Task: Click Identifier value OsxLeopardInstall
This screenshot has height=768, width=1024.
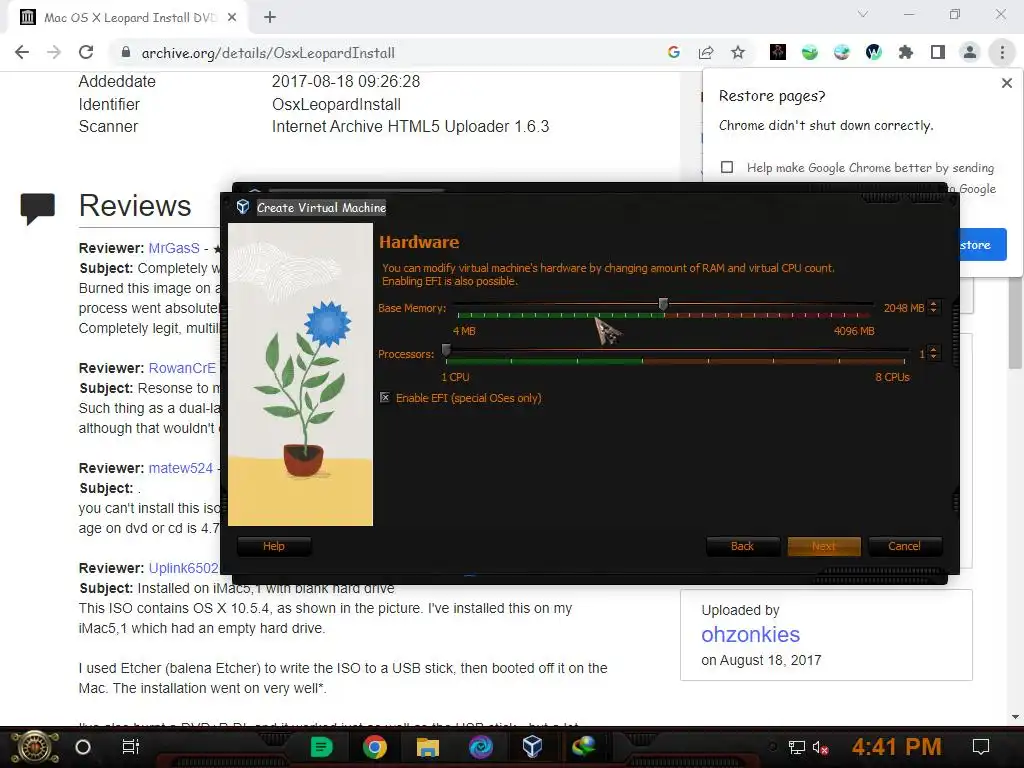Action: (x=336, y=104)
